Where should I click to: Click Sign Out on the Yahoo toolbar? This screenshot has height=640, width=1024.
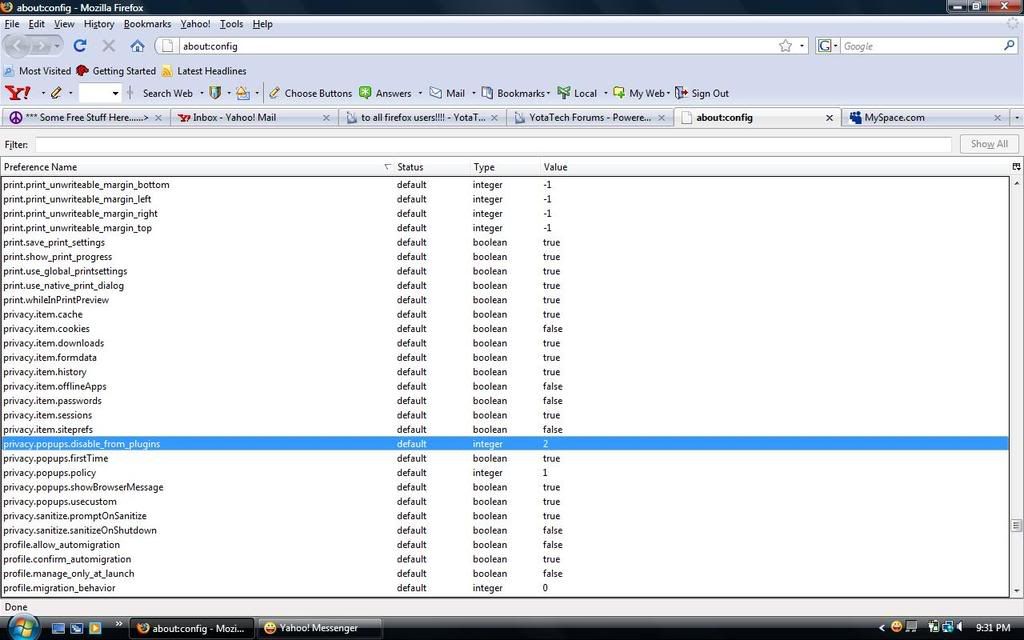pos(702,93)
